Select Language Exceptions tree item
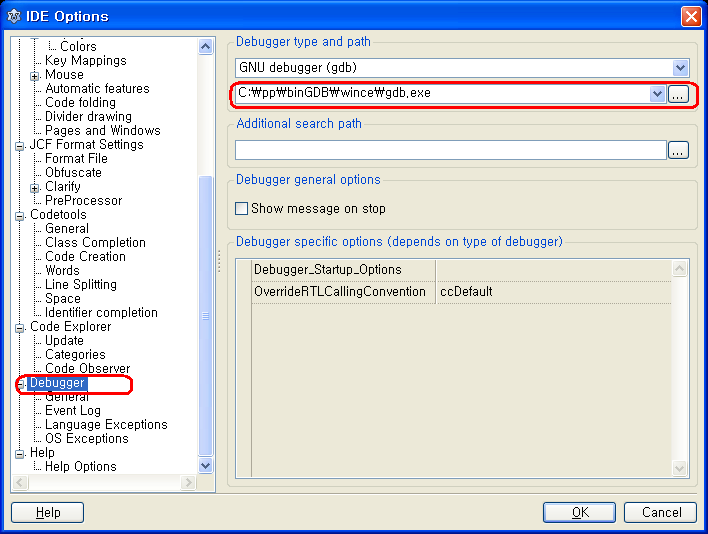Image resolution: width=708 pixels, height=534 pixels. (106, 424)
